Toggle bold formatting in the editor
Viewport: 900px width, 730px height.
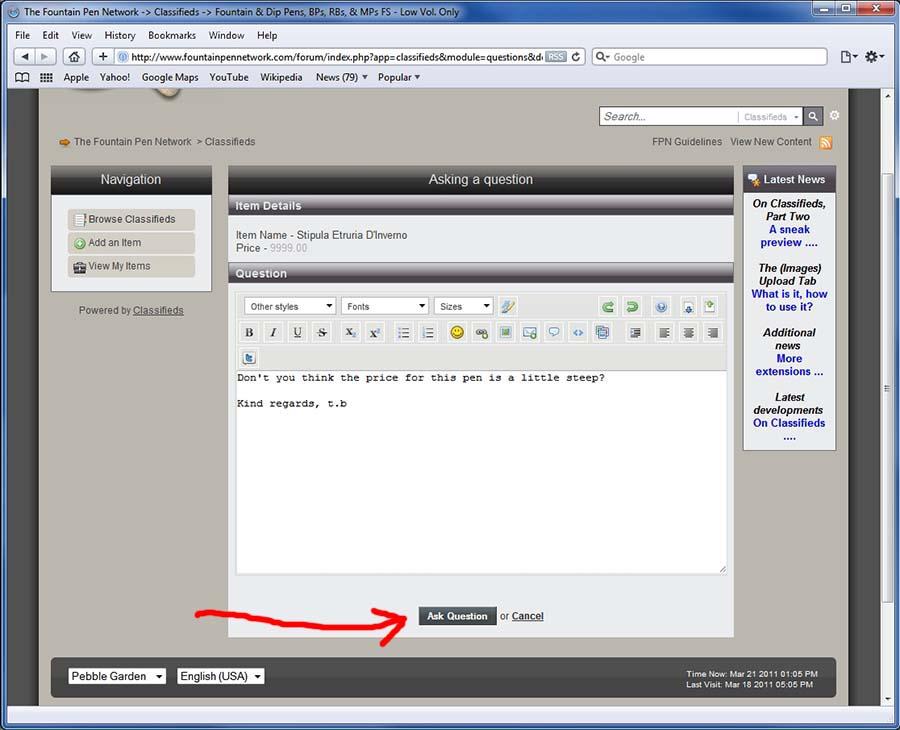[x=250, y=333]
